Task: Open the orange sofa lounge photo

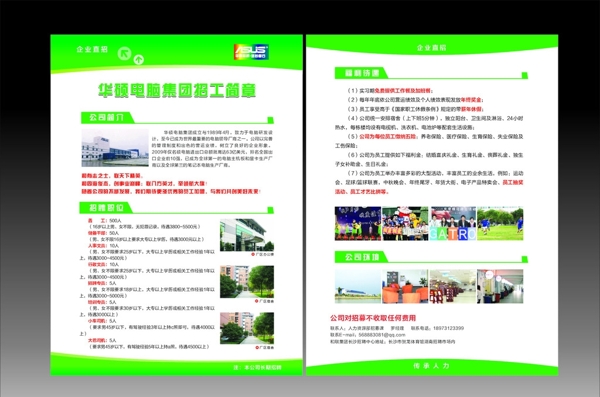Action: (405, 286)
